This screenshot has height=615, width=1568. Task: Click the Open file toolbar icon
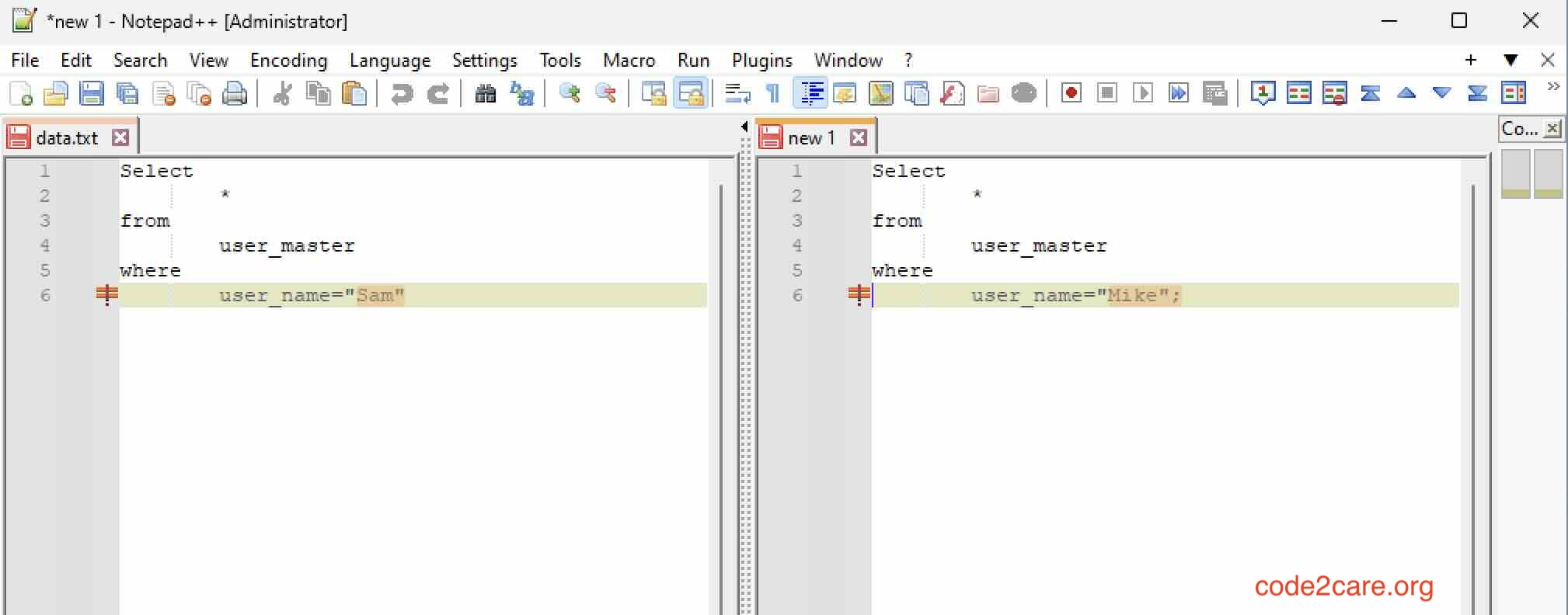[56, 94]
